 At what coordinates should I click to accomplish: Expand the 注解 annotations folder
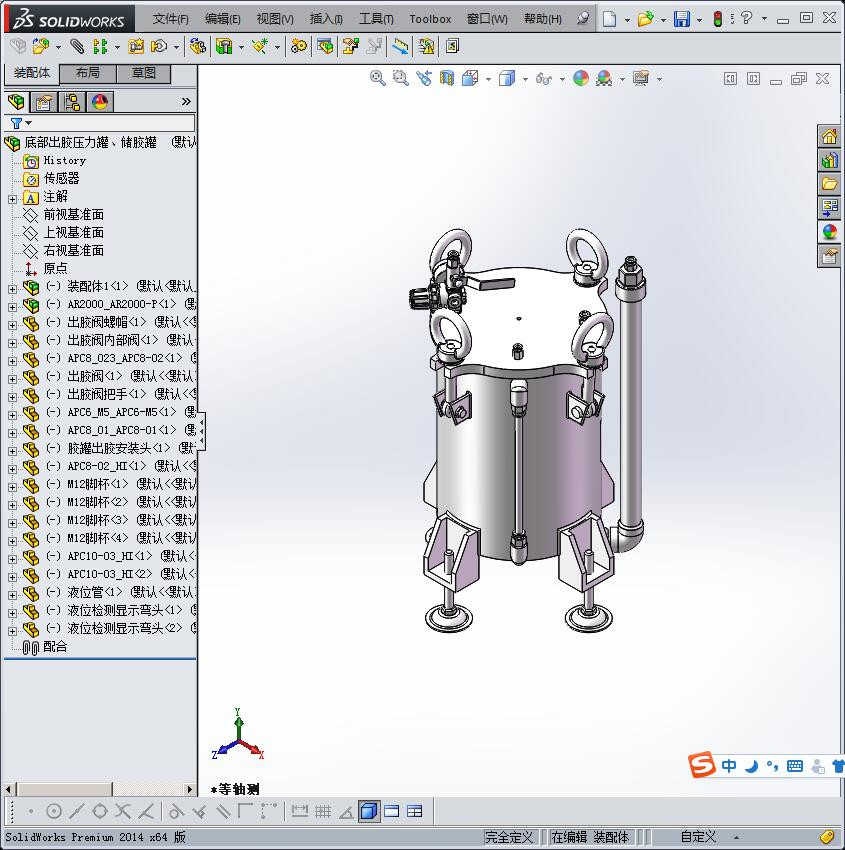tap(12, 198)
